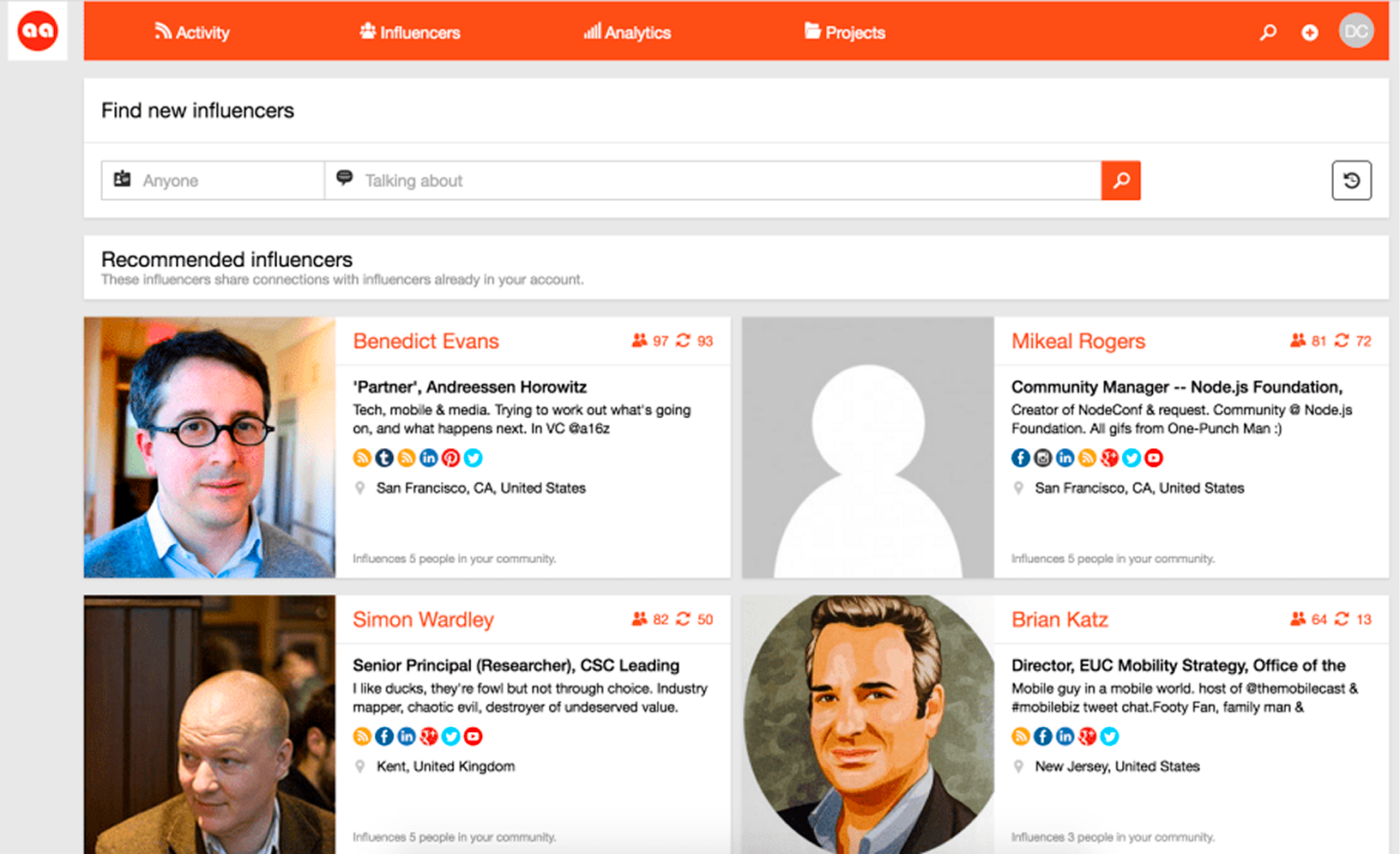This screenshot has width=1400, height=854.
Task: Click "Community Manager -- Node.js Foundation," title
Action: coord(1177,387)
